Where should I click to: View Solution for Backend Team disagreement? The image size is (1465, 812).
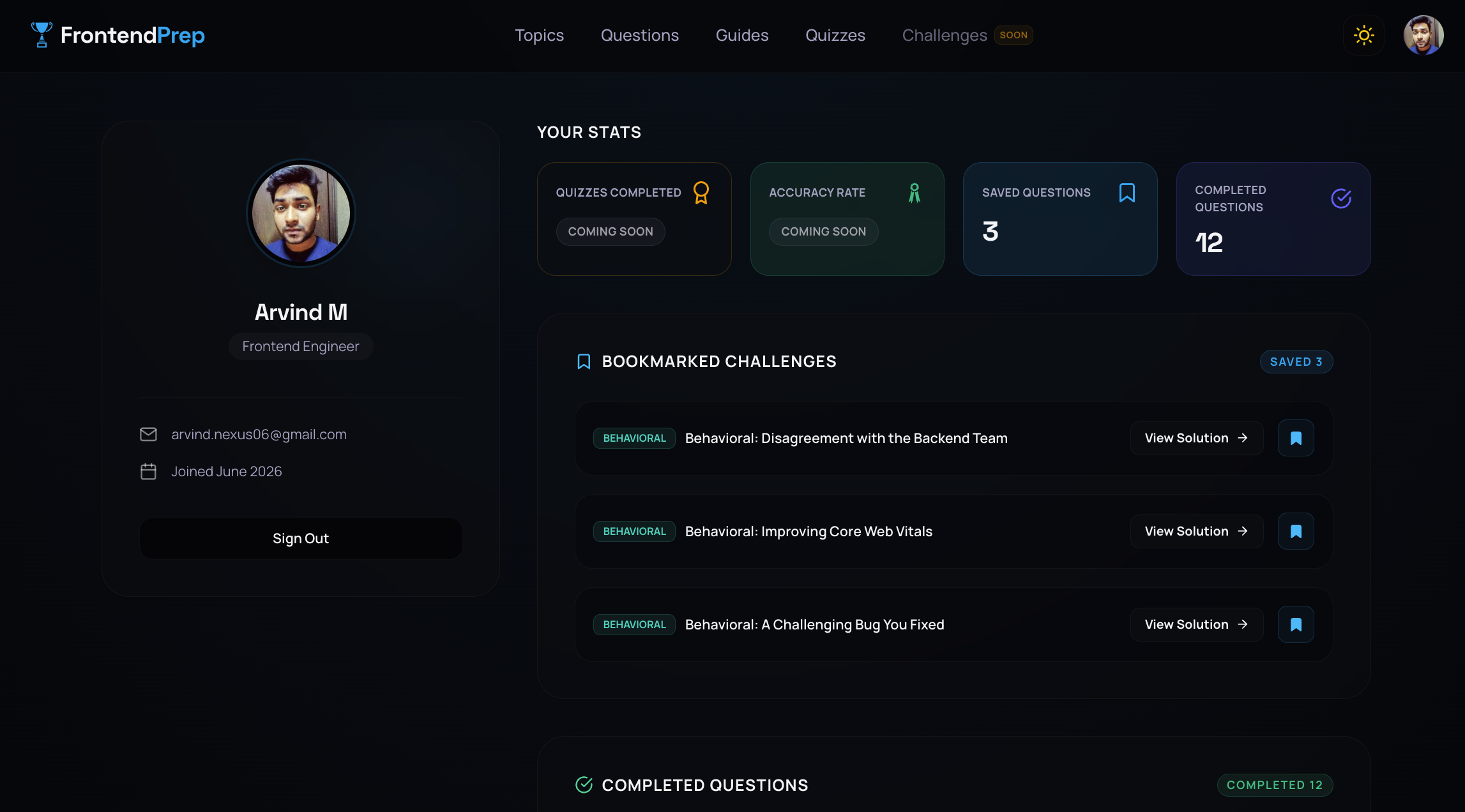click(1196, 438)
